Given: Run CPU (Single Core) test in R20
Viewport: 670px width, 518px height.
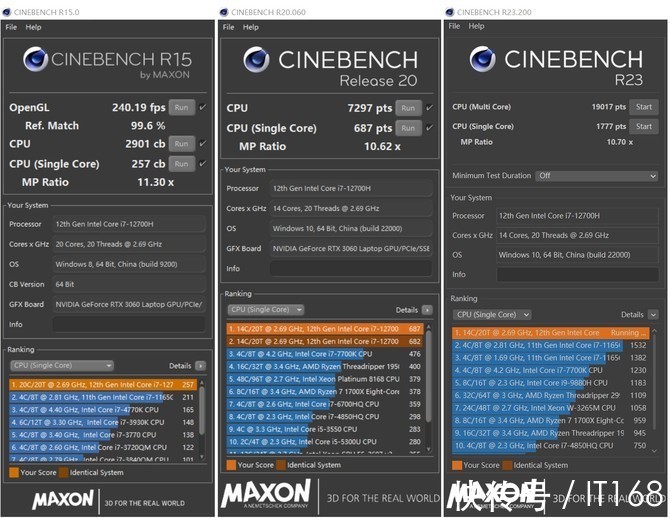Looking at the screenshot, I should [x=408, y=128].
